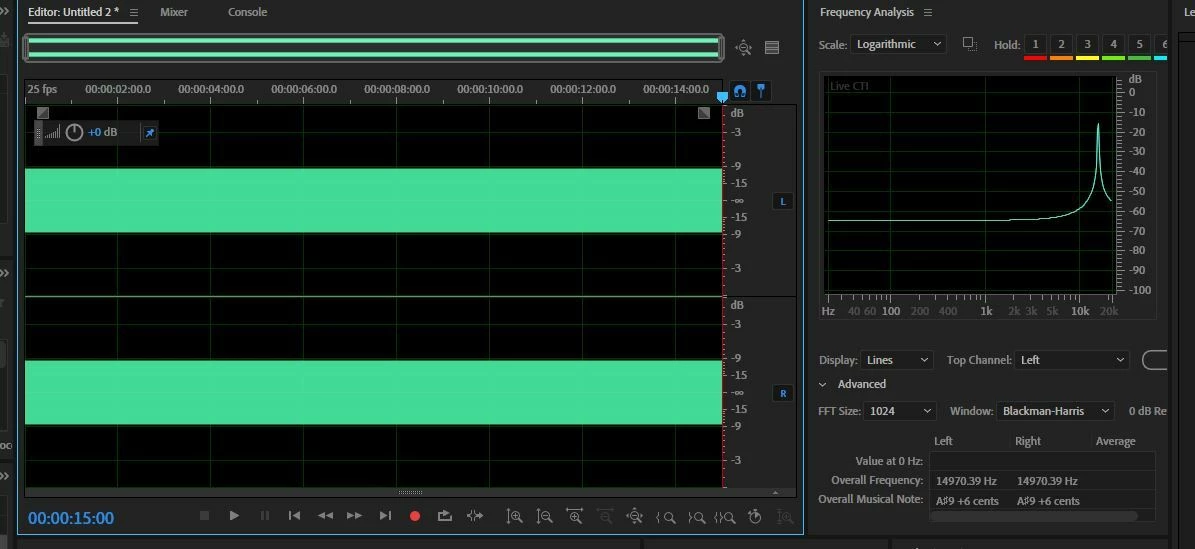Click the Live CTI label in graph
This screenshot has height=549, width=1195.
tap(848, 86)
